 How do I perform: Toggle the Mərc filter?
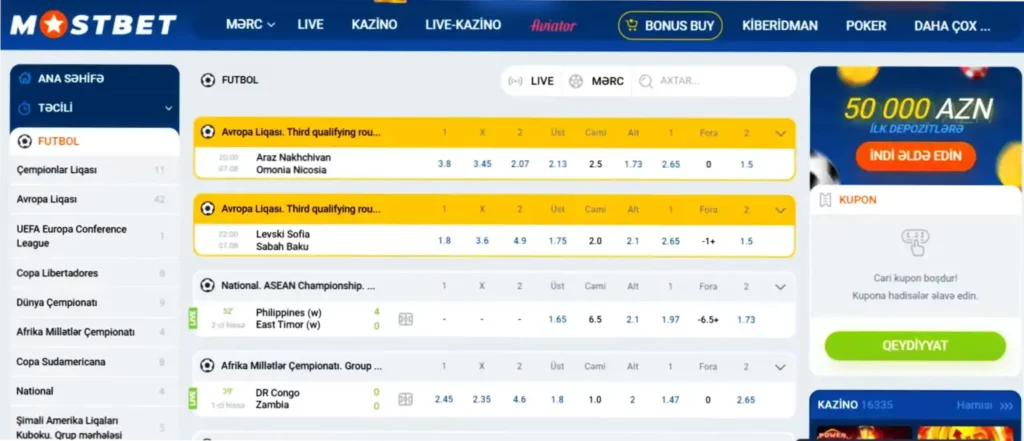click(596, 81)
